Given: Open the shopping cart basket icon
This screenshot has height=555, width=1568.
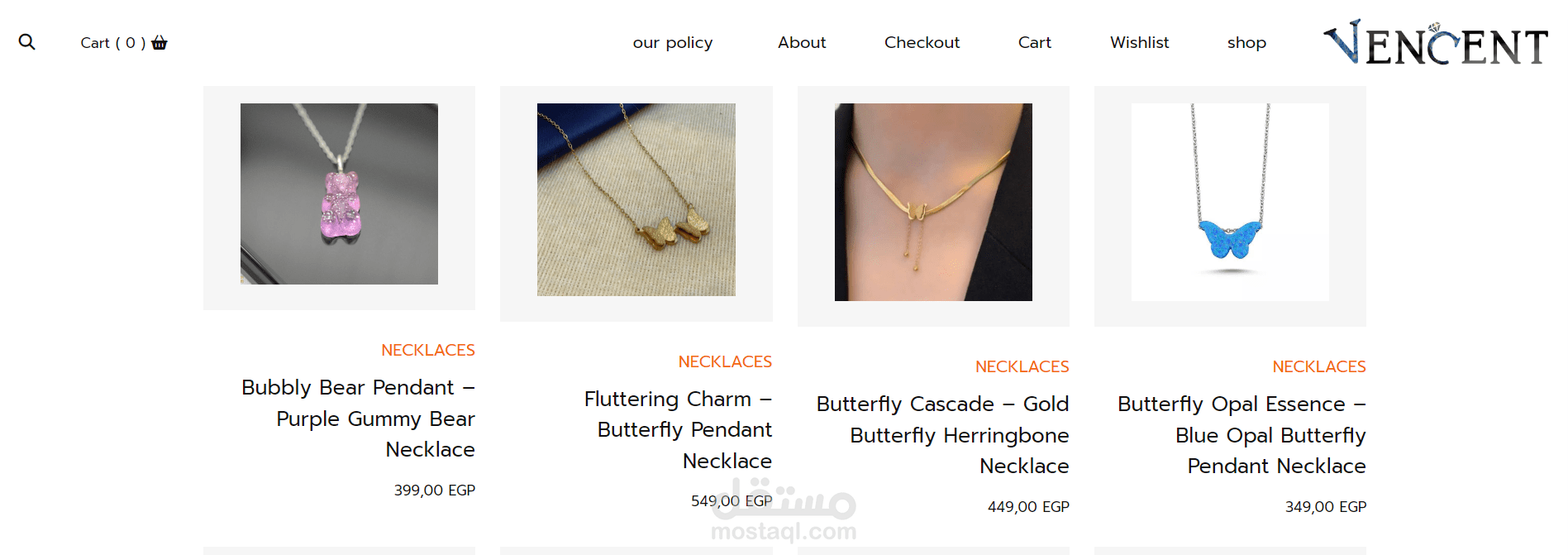Looking at the screenshot, I should pos(160,43).
